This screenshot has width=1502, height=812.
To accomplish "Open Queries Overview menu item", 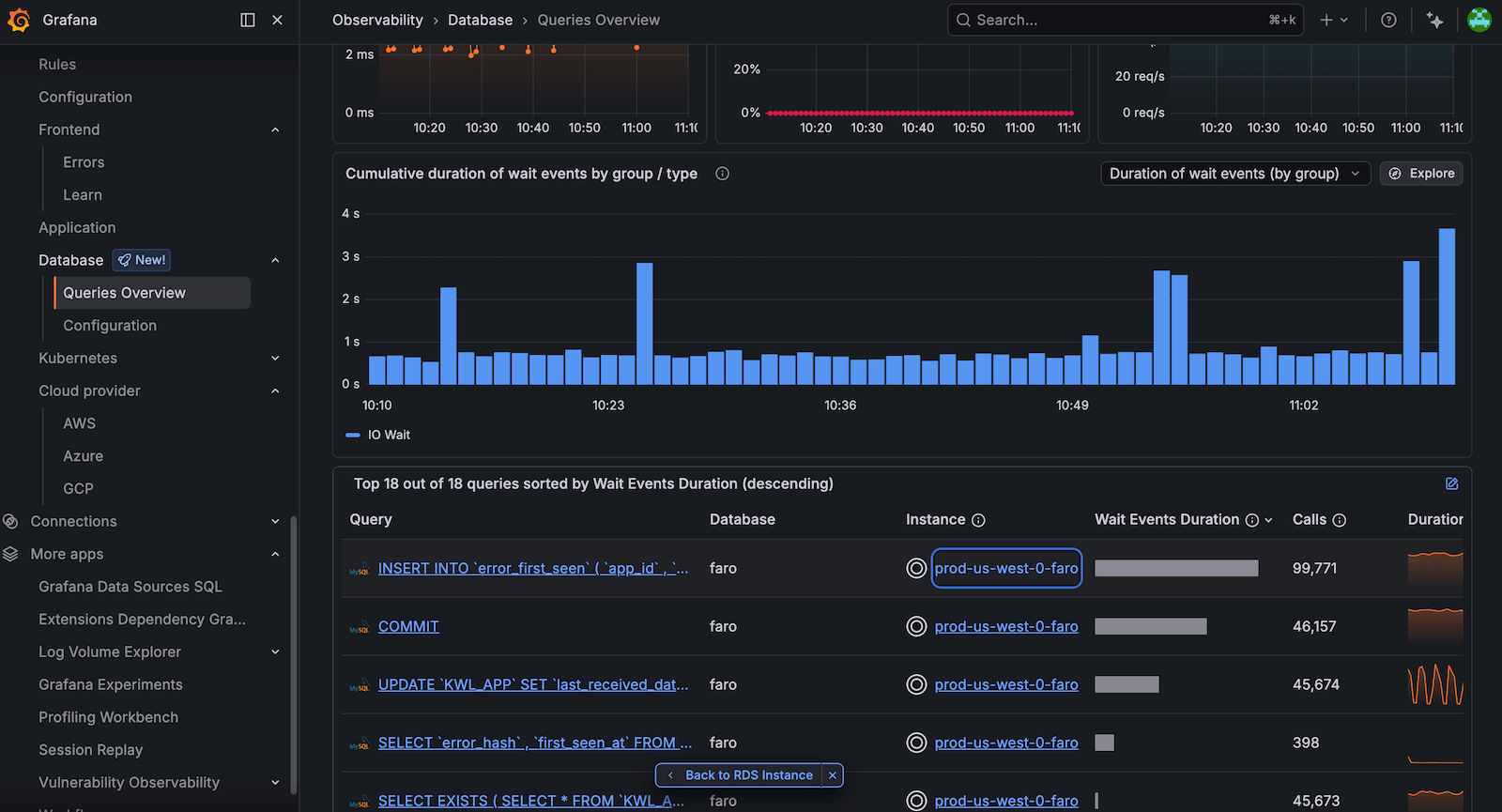I will [x=152, y=293].
